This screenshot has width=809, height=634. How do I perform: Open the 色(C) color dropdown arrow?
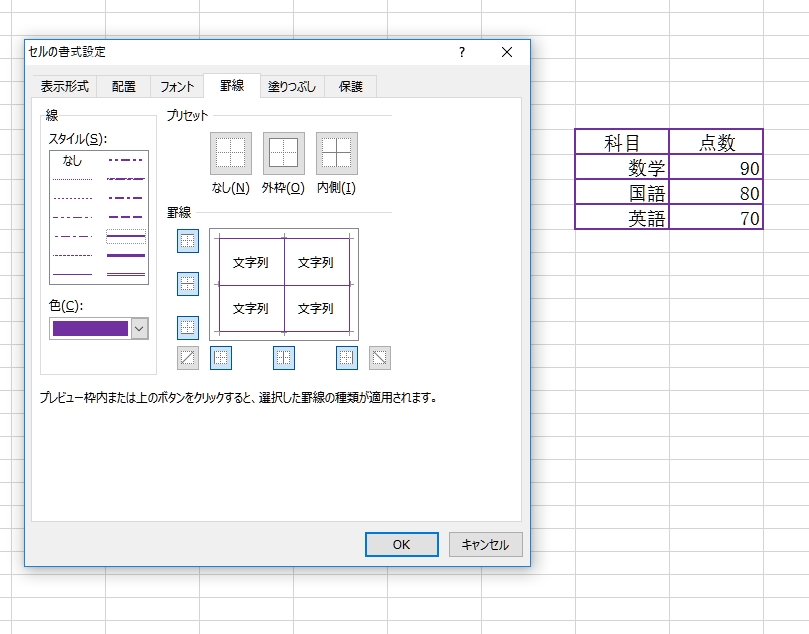[x=139, y=328]
